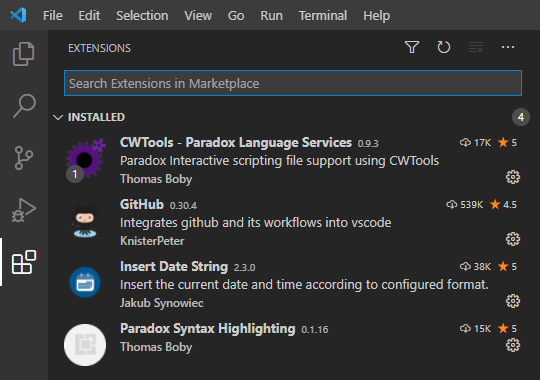Click the Paradox Syntax Highlighting star rating
Image resolution: width=540 pixels, height=380 pixels.
(x=507, y=329)
